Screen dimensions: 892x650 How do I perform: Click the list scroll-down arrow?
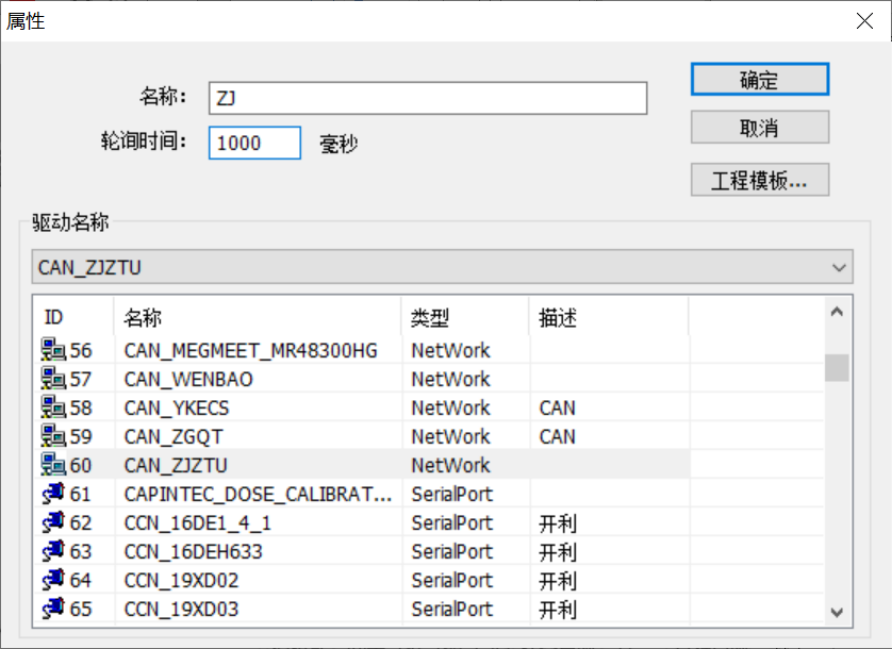coord(836,612)
